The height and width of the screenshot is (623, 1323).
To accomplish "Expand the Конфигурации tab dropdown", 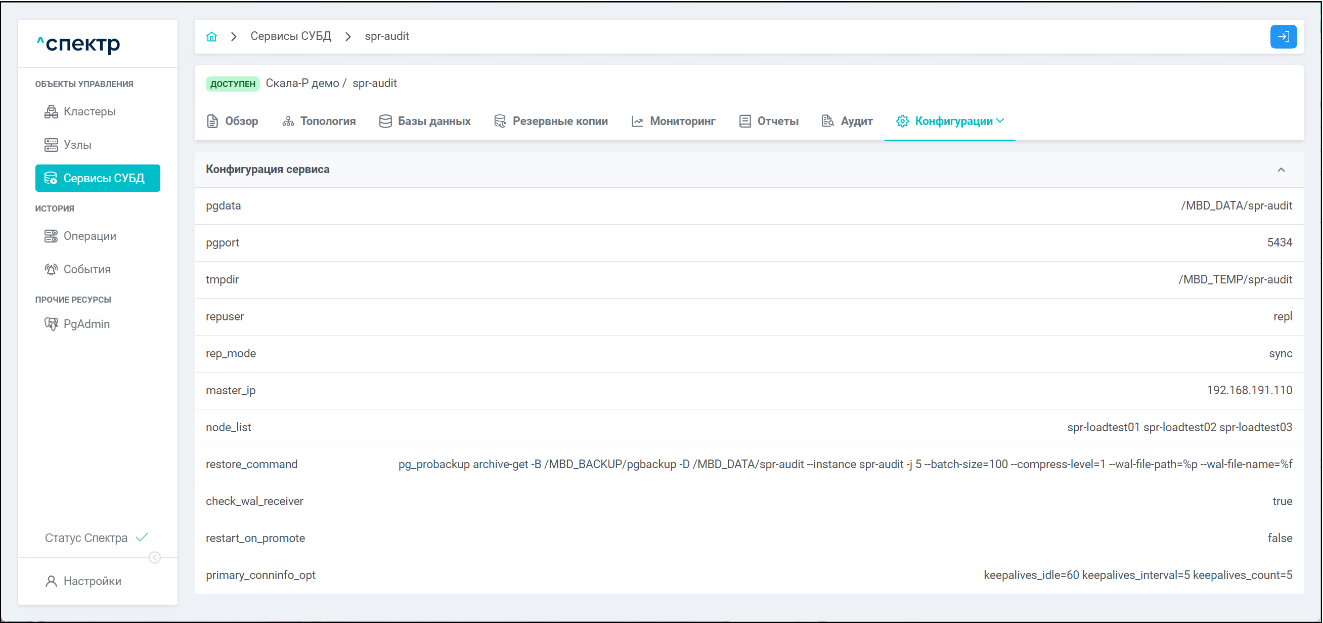I will (950, 121).
